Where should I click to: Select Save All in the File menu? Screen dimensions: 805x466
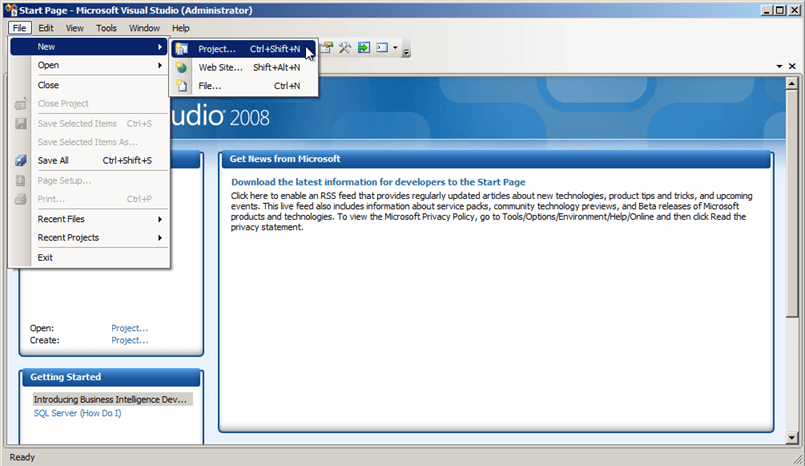point(89,161)
